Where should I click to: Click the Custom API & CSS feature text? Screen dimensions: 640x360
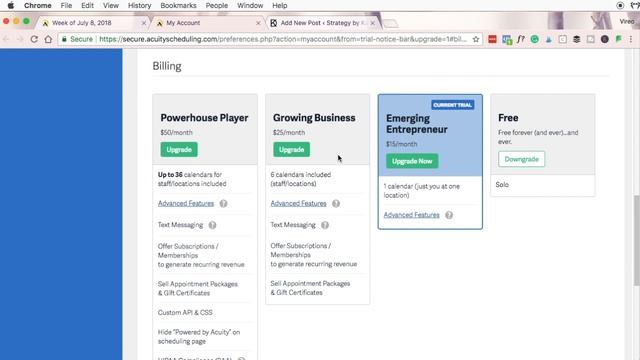185,313
